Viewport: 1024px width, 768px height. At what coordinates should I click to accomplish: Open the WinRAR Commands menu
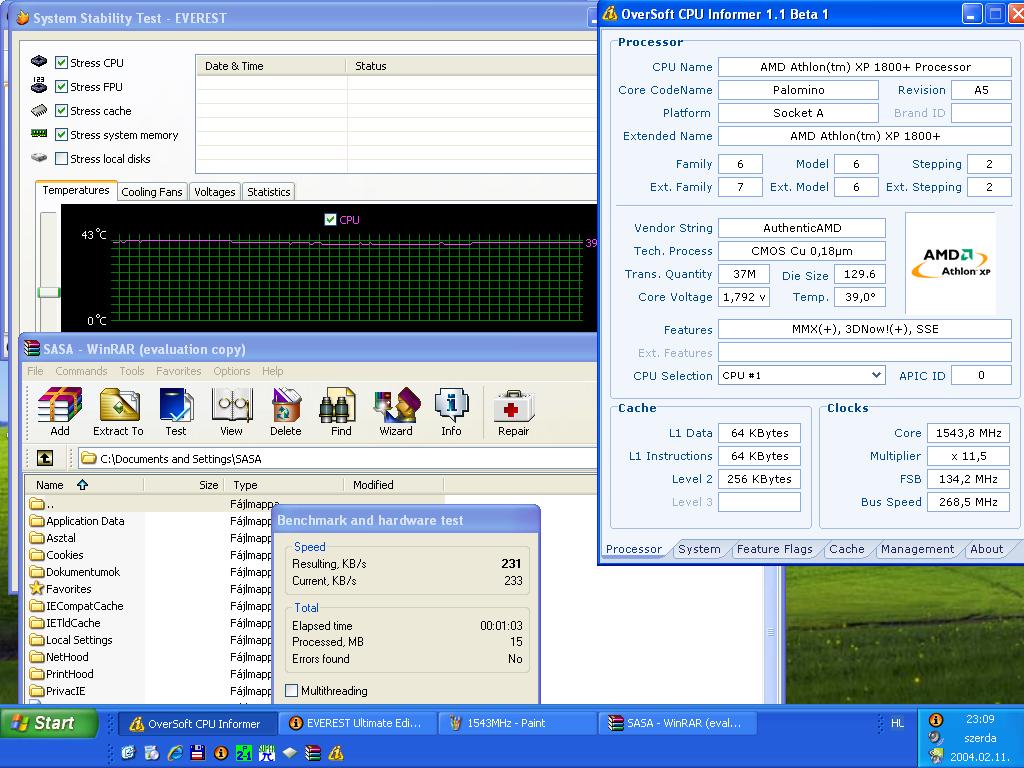tap(81, 371)
